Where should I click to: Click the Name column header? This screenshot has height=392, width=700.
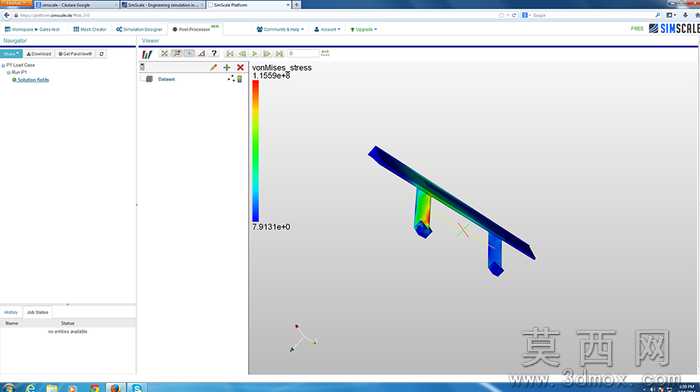(12, 323)
